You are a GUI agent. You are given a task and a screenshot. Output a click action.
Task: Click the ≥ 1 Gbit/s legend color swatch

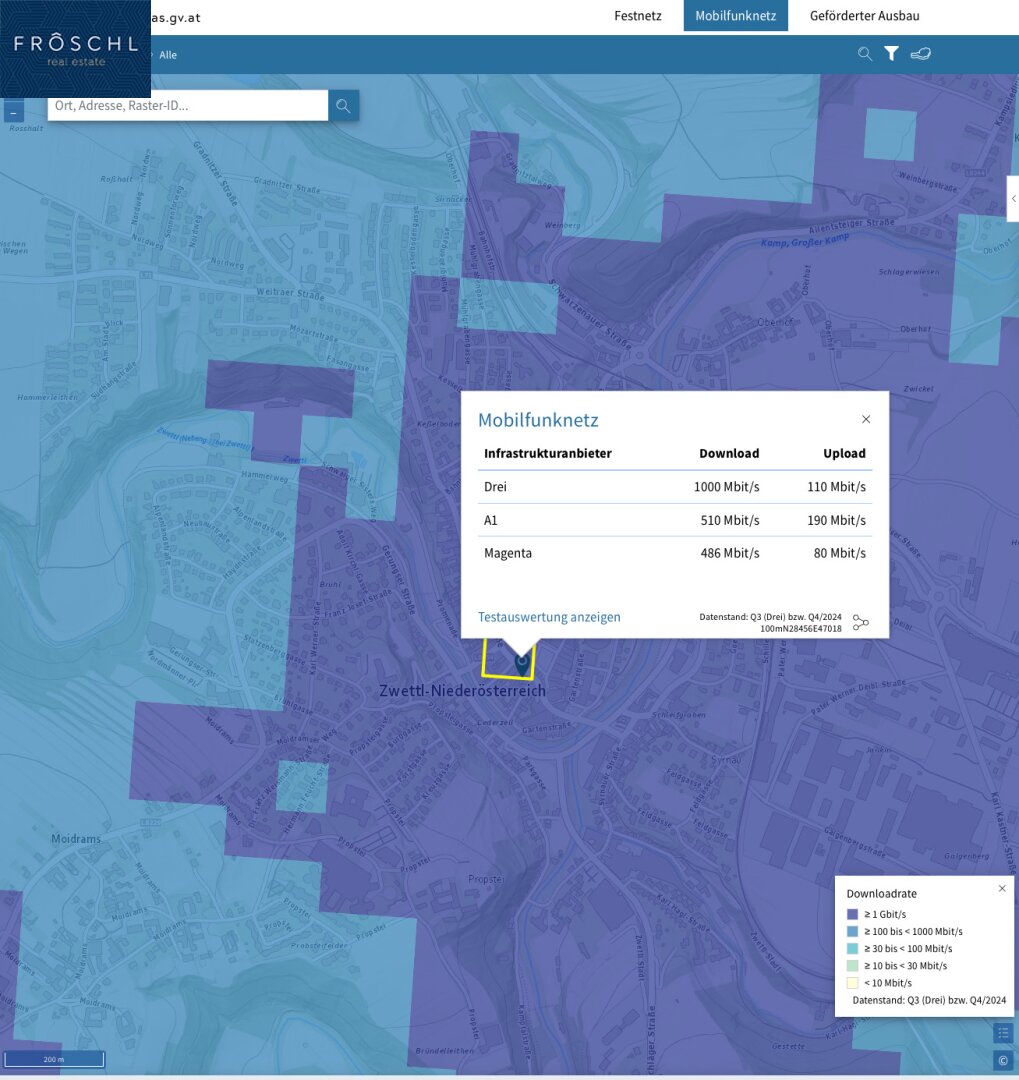852,914
